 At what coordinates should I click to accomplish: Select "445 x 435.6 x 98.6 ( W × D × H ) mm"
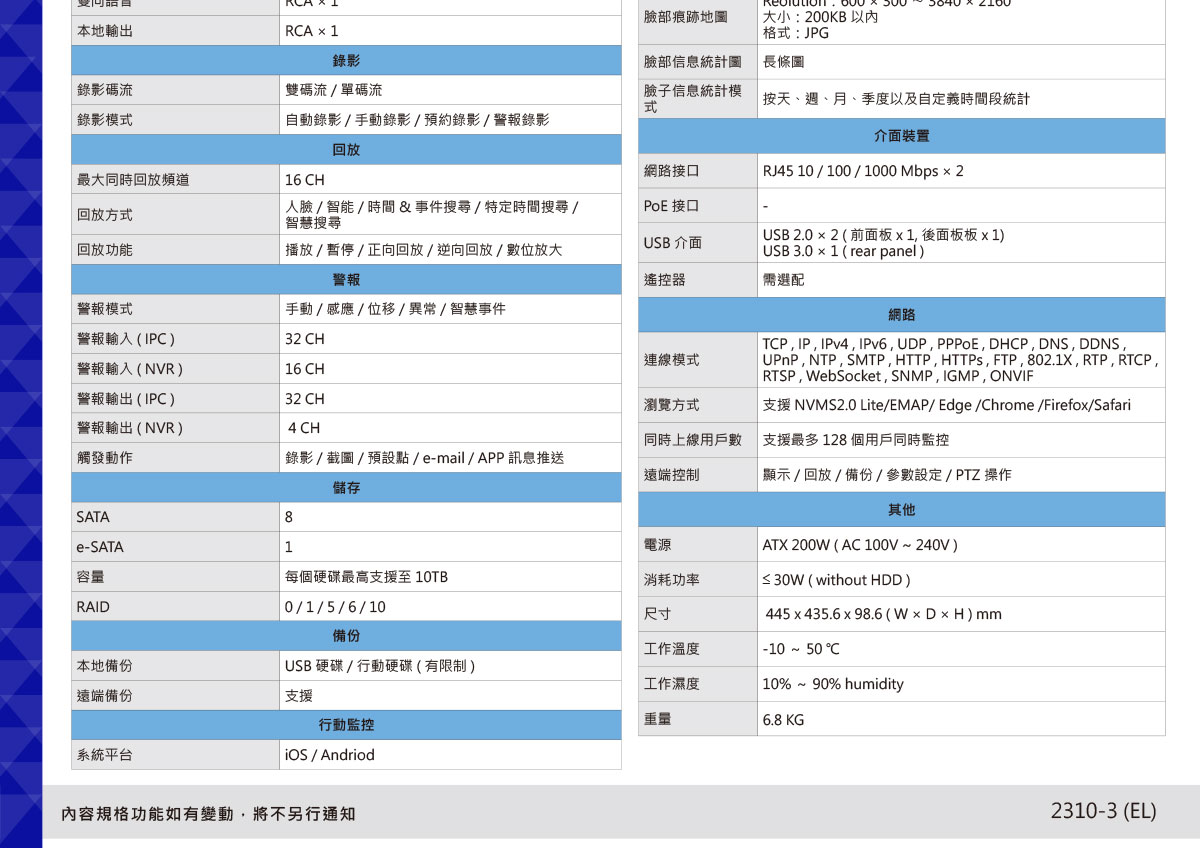click(x=884, y=614)
